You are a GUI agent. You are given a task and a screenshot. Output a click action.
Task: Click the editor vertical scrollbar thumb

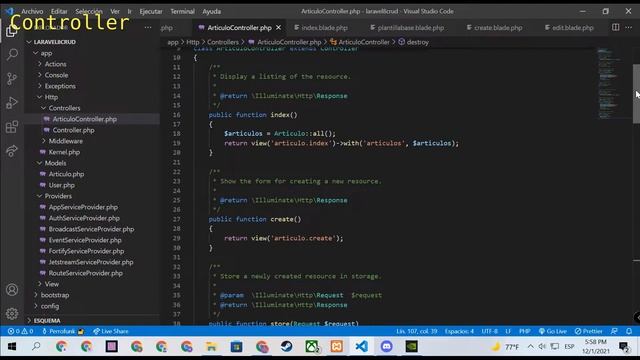(636, 93)
